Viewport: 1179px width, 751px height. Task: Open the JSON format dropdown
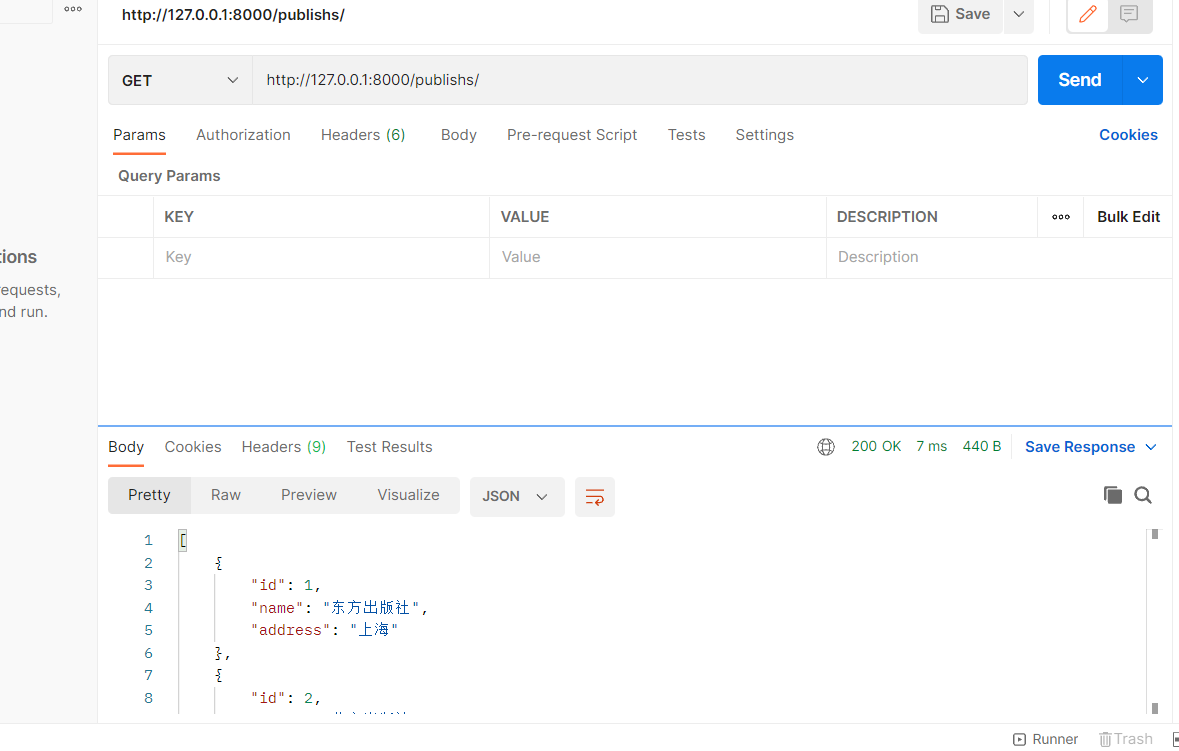[516, 496]
